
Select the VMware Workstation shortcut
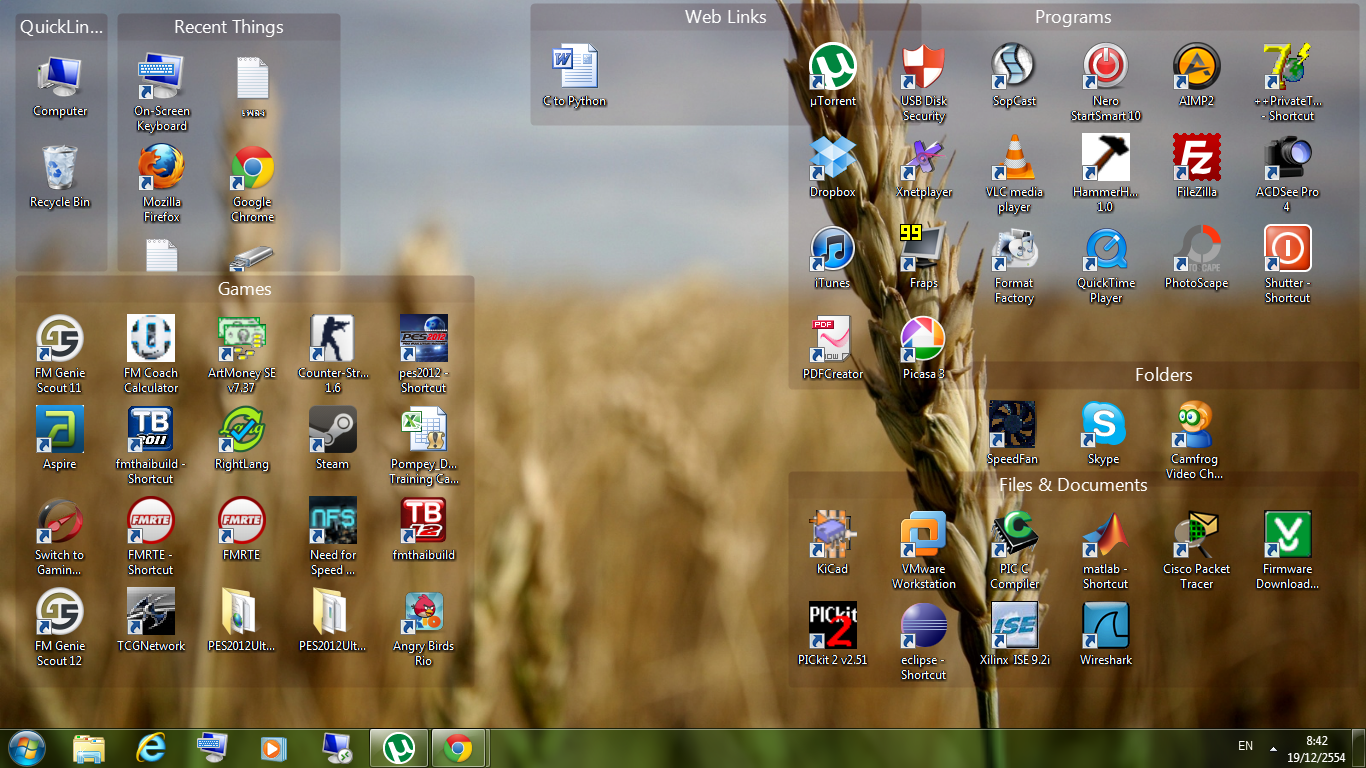923,551
